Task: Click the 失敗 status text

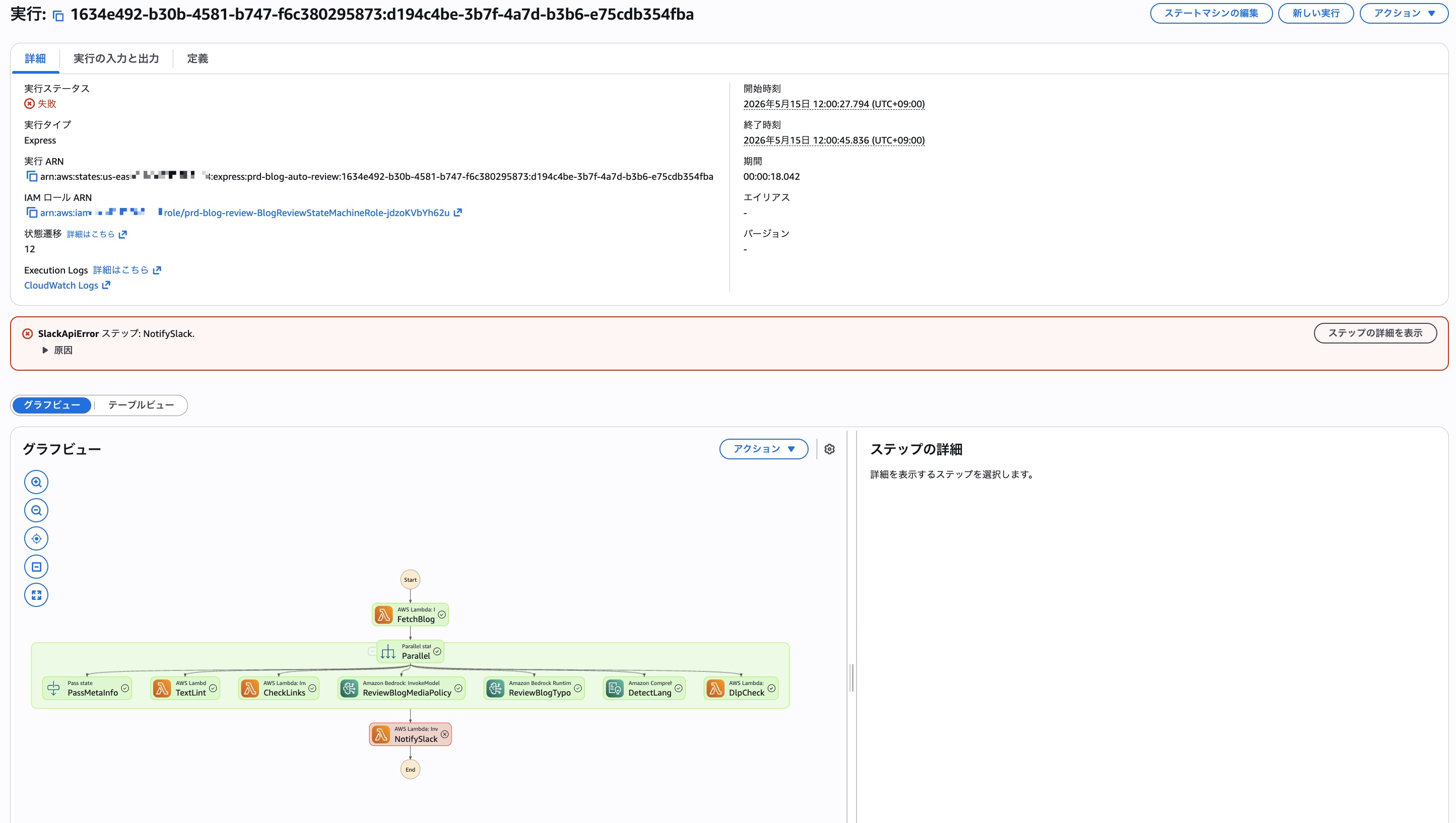Action: (47, 103)
